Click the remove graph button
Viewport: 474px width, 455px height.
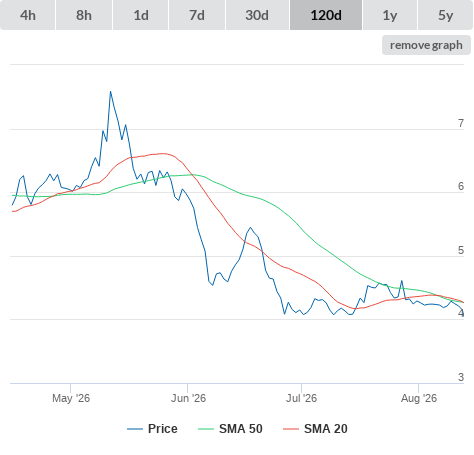426,45
